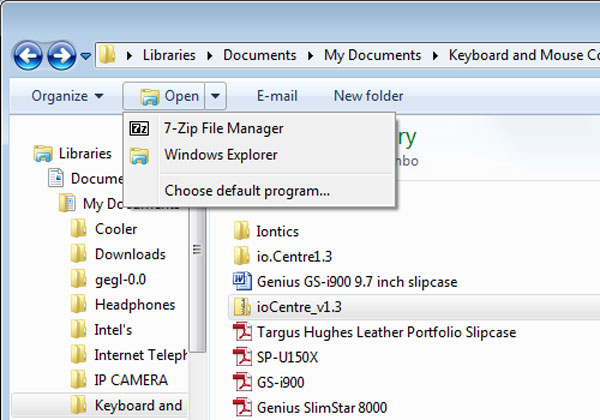
Task: Click the New folder button
Action: 368,96
